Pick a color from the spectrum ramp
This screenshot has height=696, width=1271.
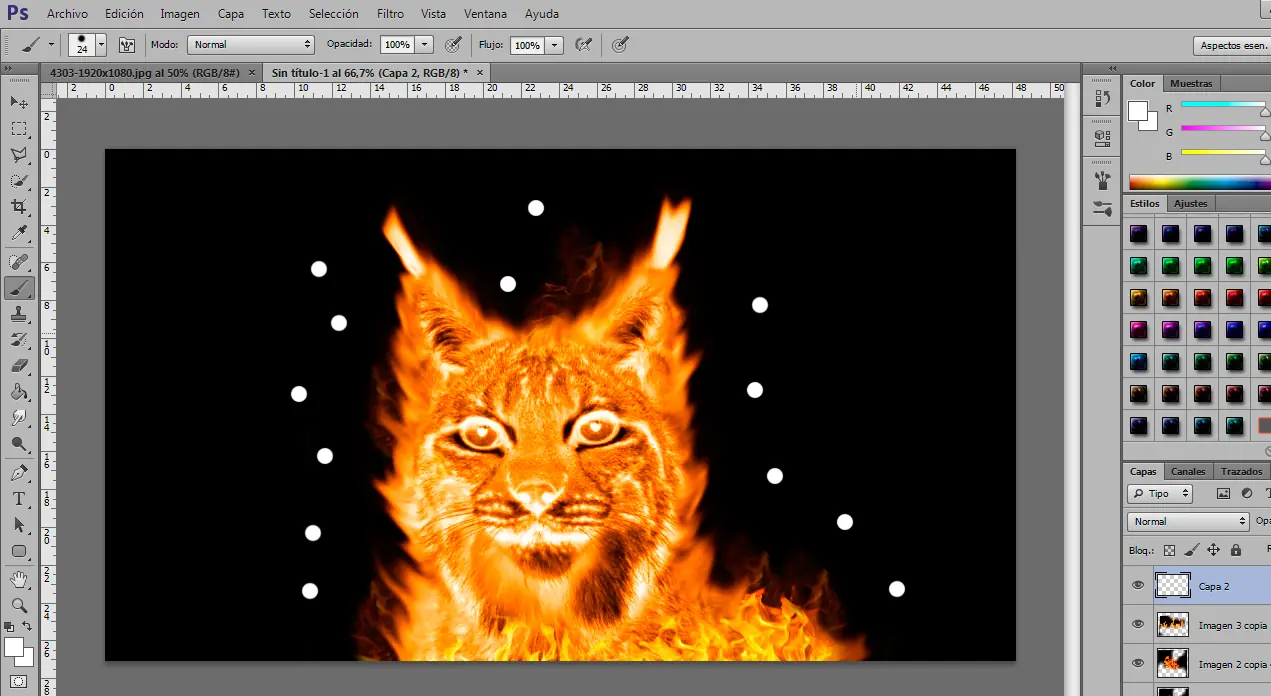[x=1200, y=183]
